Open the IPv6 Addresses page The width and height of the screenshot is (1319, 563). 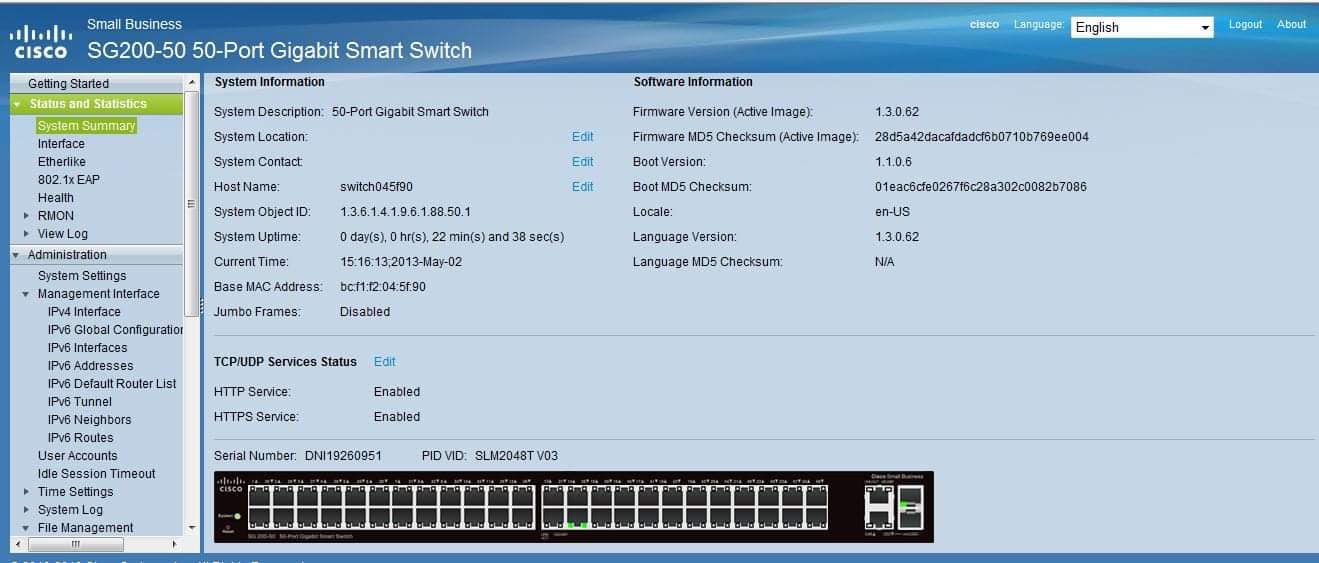[90, 366]
